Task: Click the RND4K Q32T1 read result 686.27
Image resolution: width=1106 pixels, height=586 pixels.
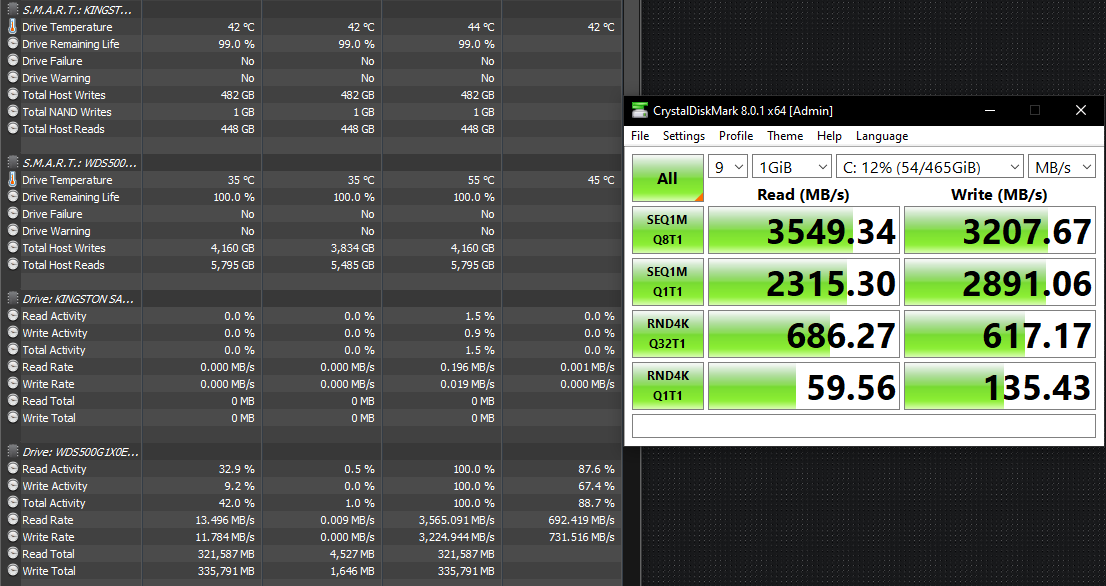Action: (x=804, y=334)
